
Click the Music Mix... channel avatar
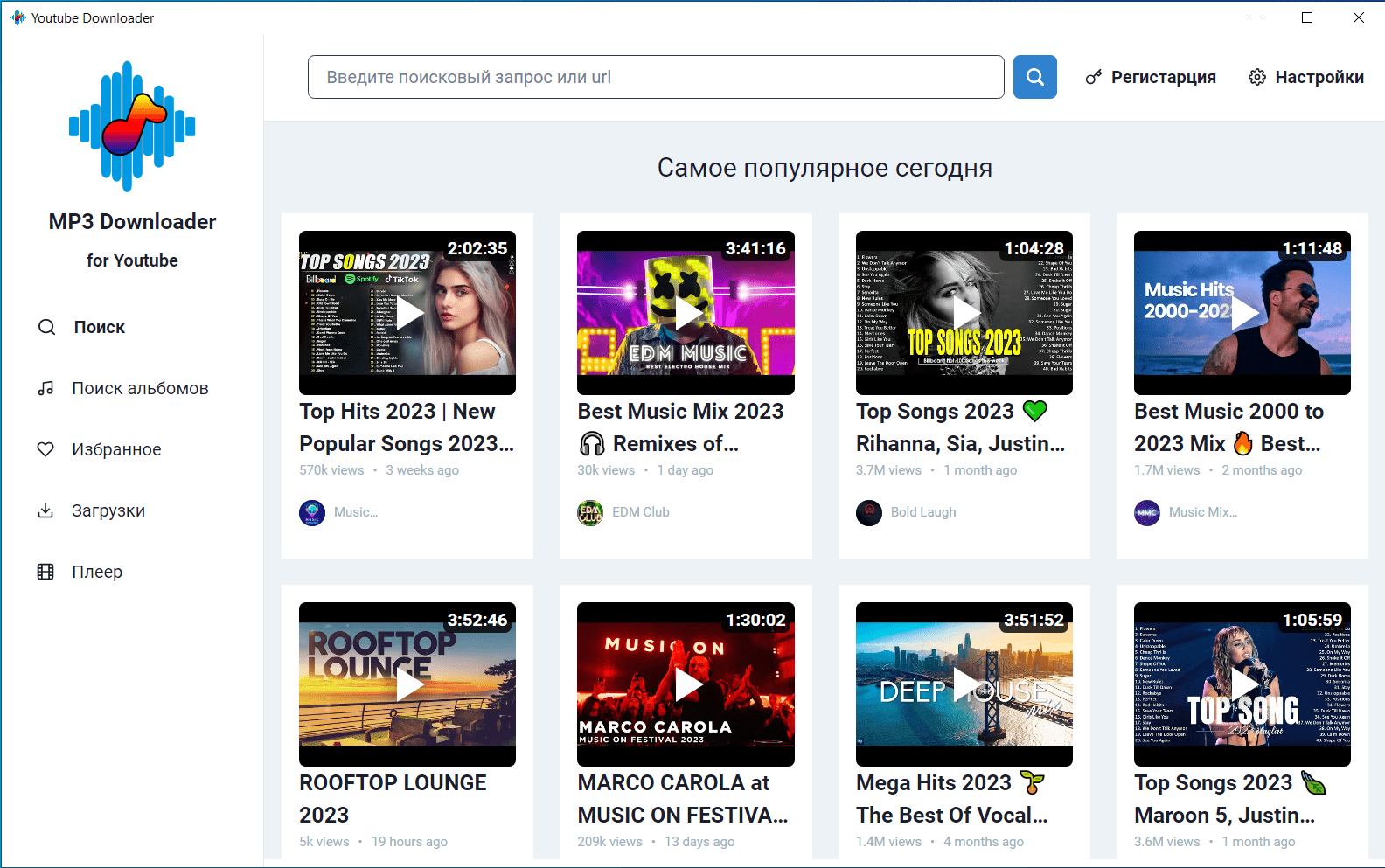pos(1147,512)
